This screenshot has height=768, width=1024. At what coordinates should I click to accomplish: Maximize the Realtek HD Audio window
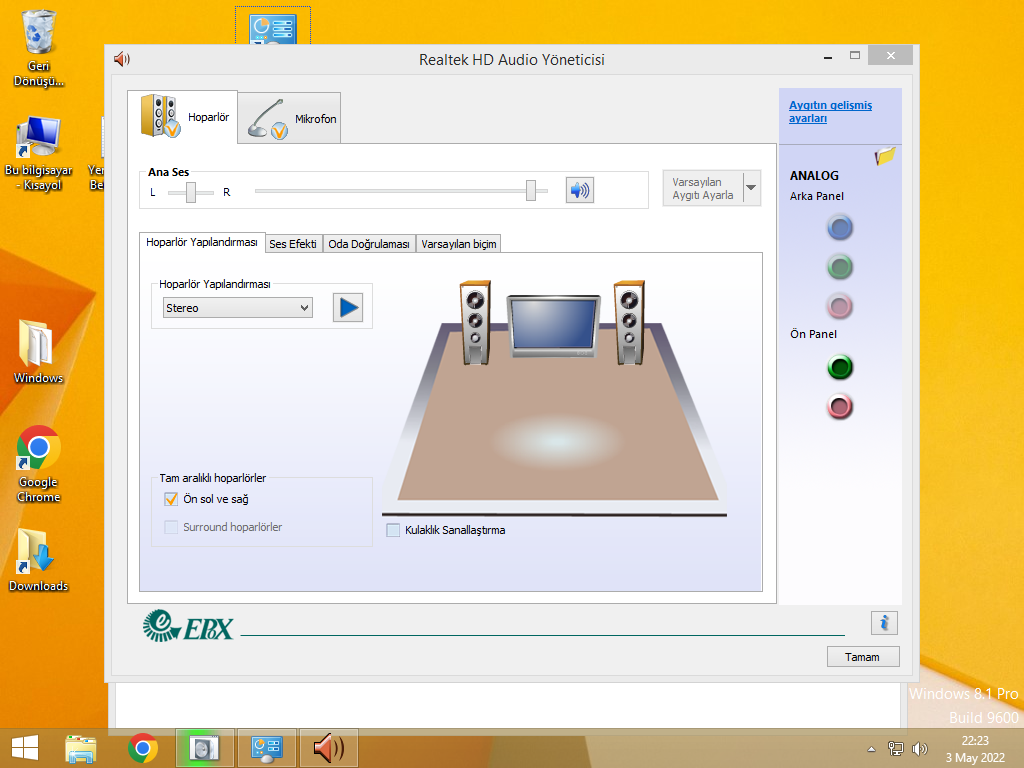click(x=855, y=56)
